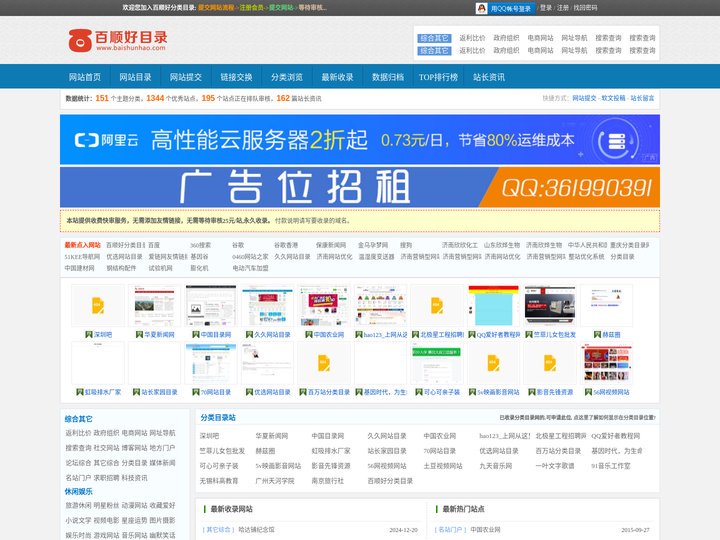The height and width of the screenshot is (540, 720).
Task: Click the 名站门户 tag under 最新热门站点
Action: (x=450, y=529)
